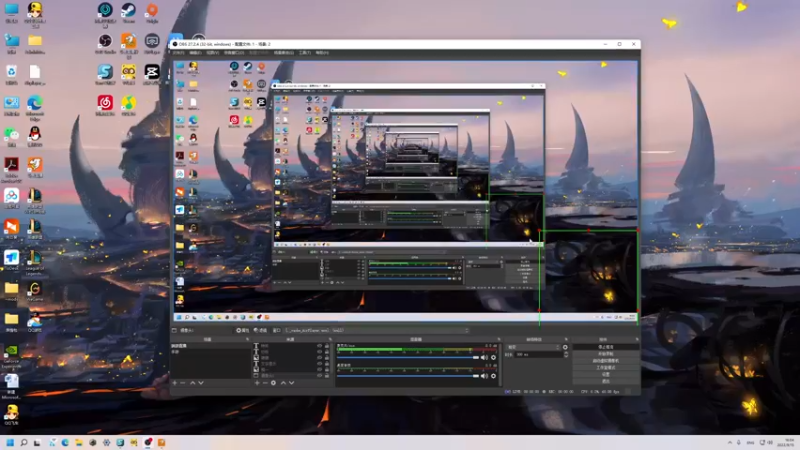
Task: Expand the window selection dropdown in the source toolbar
Action: (378, 330)
